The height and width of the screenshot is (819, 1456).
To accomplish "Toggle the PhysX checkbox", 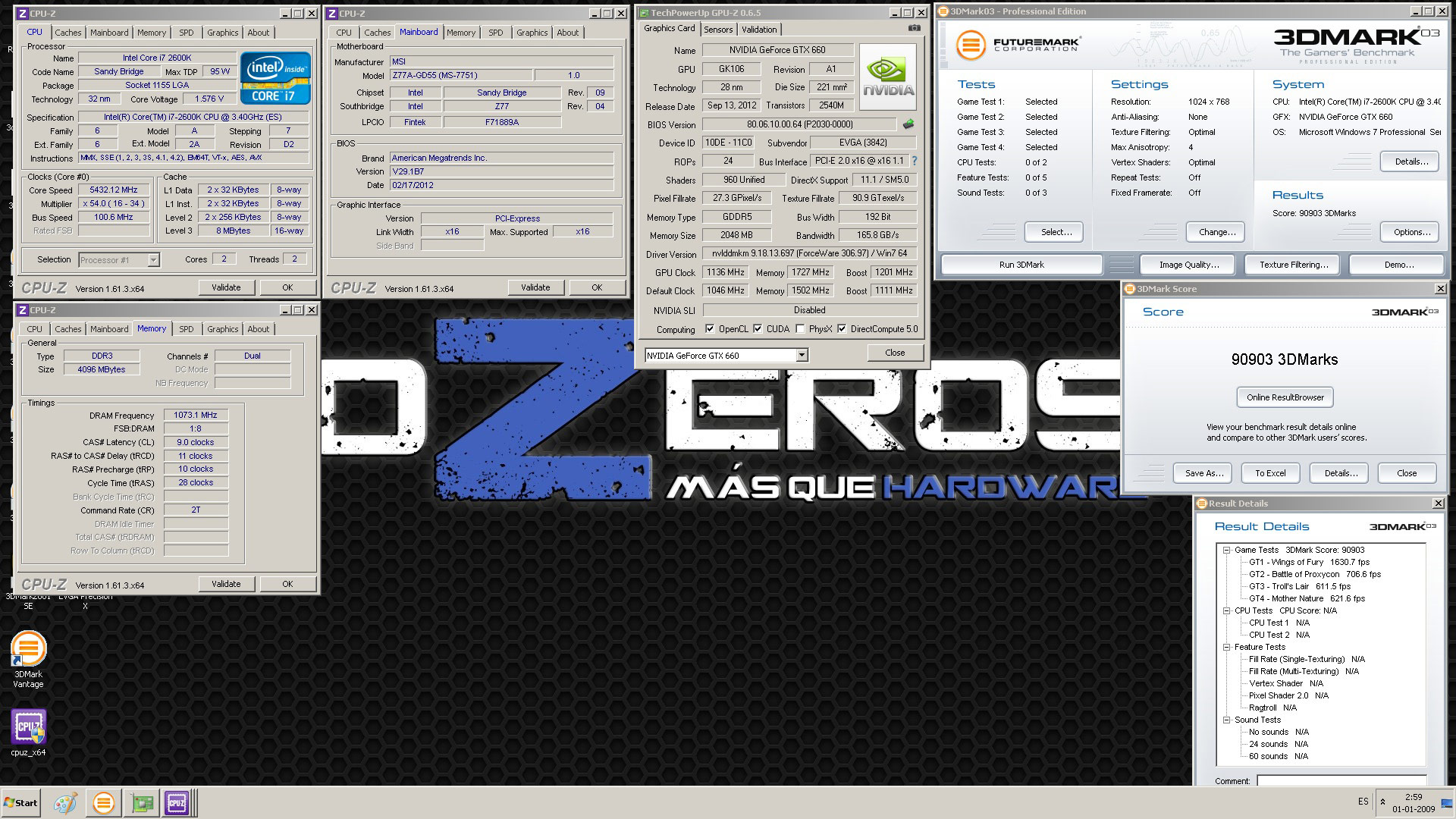I will pyautogui.click(x=800, y=329).
